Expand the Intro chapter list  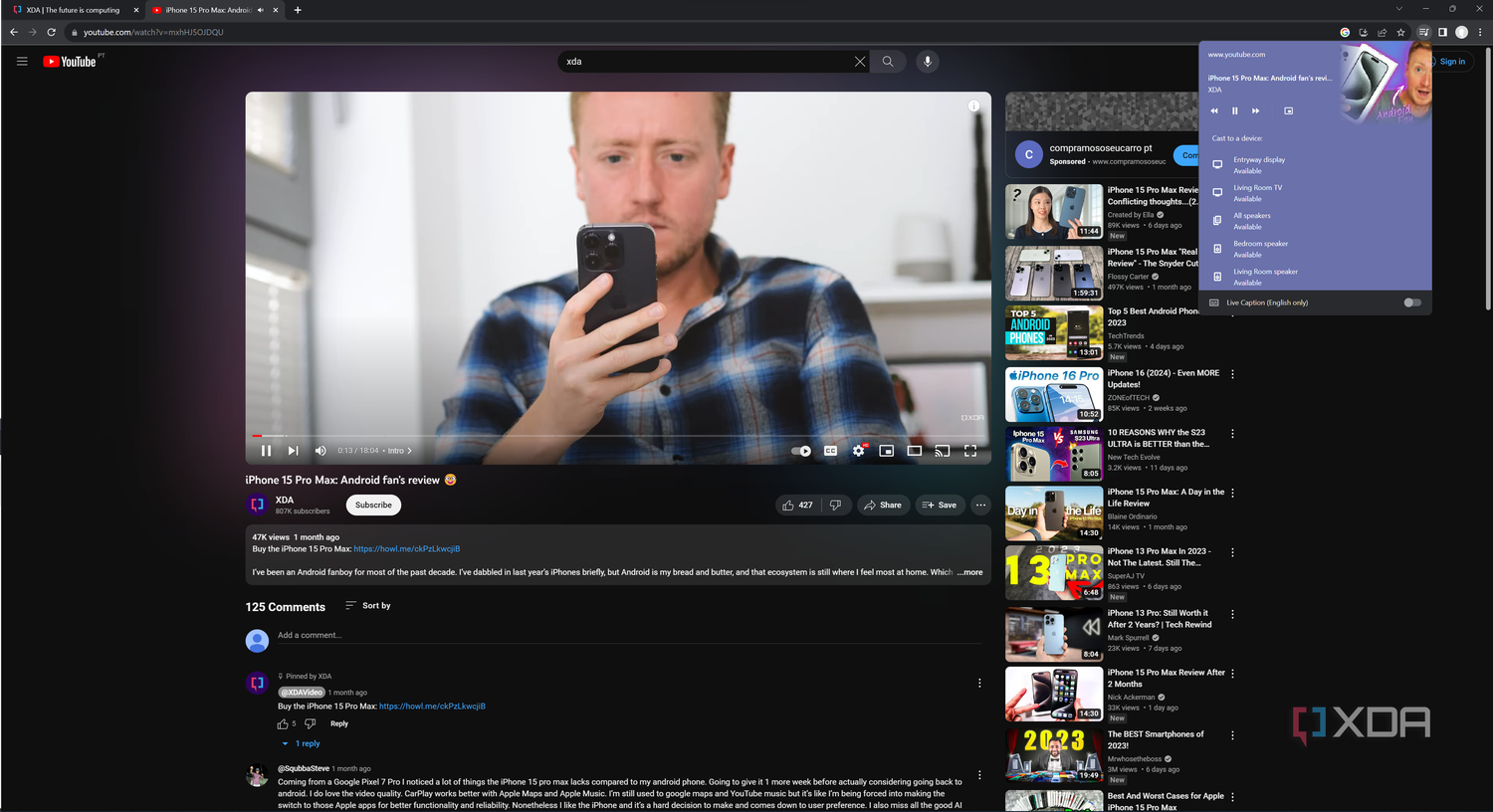[399, 451]
